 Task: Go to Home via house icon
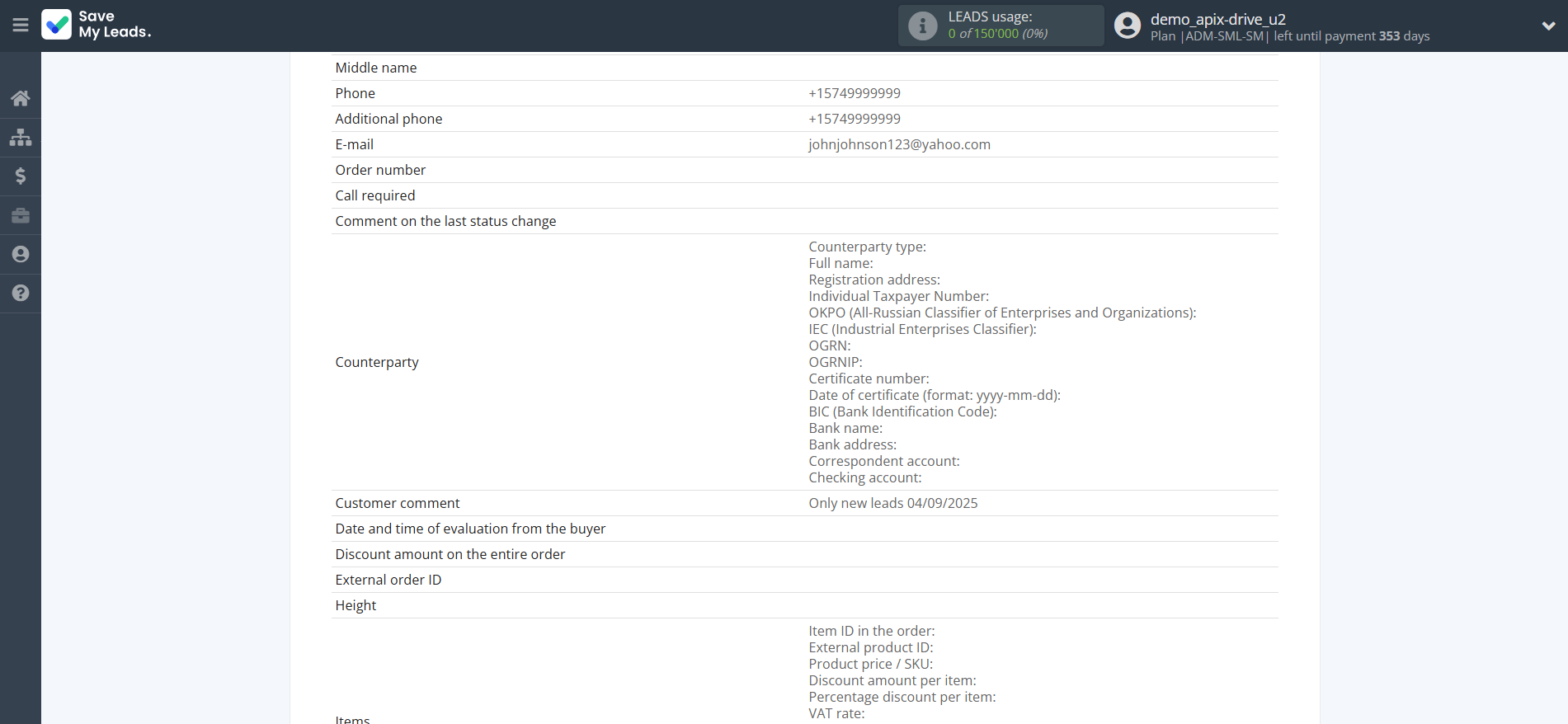coord(21,98)
